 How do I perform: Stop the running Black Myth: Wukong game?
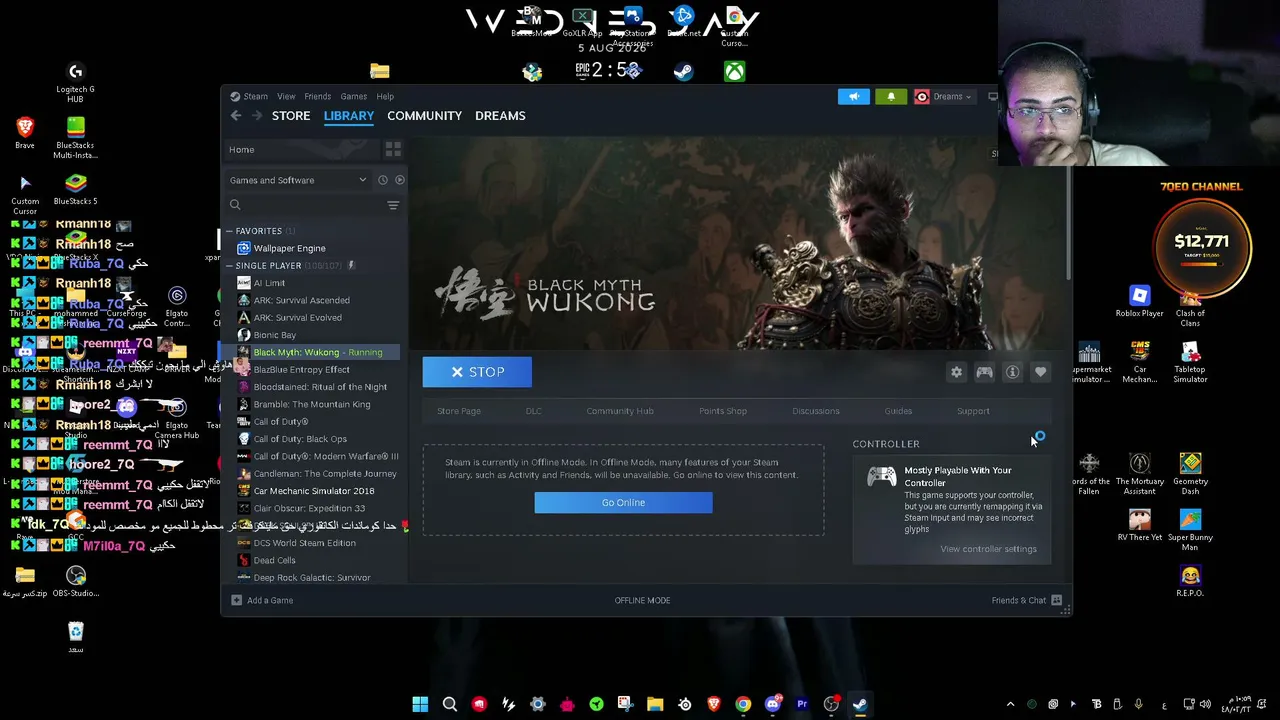coord(477,372)
